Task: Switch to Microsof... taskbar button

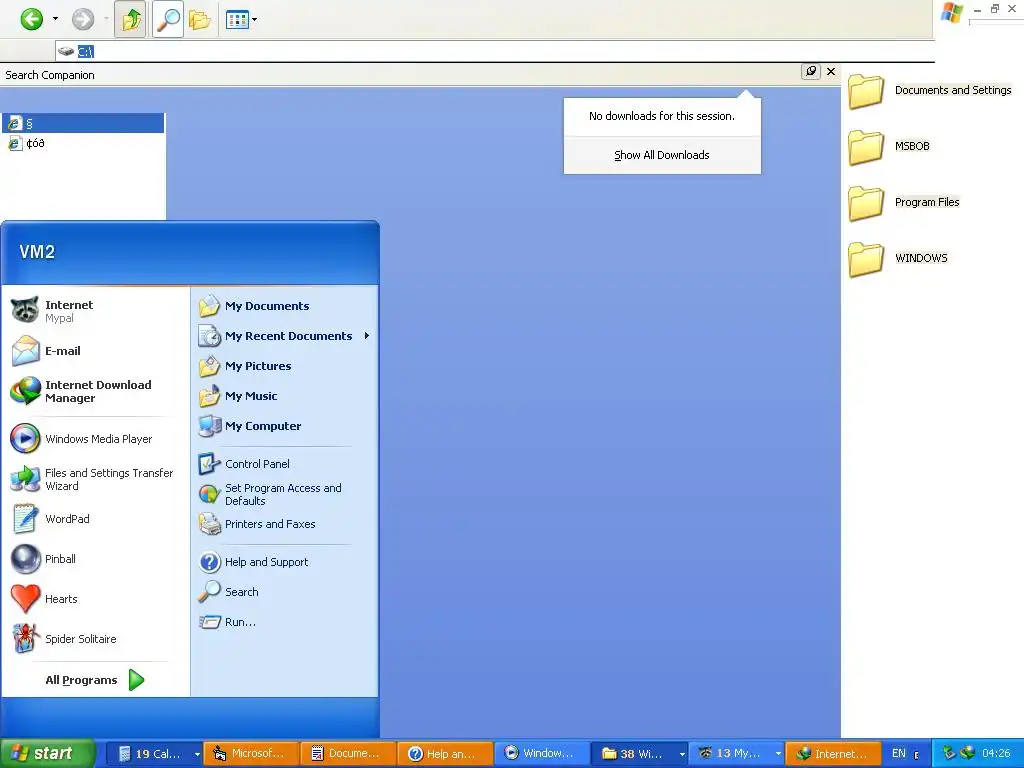Action: pos(251,754)
